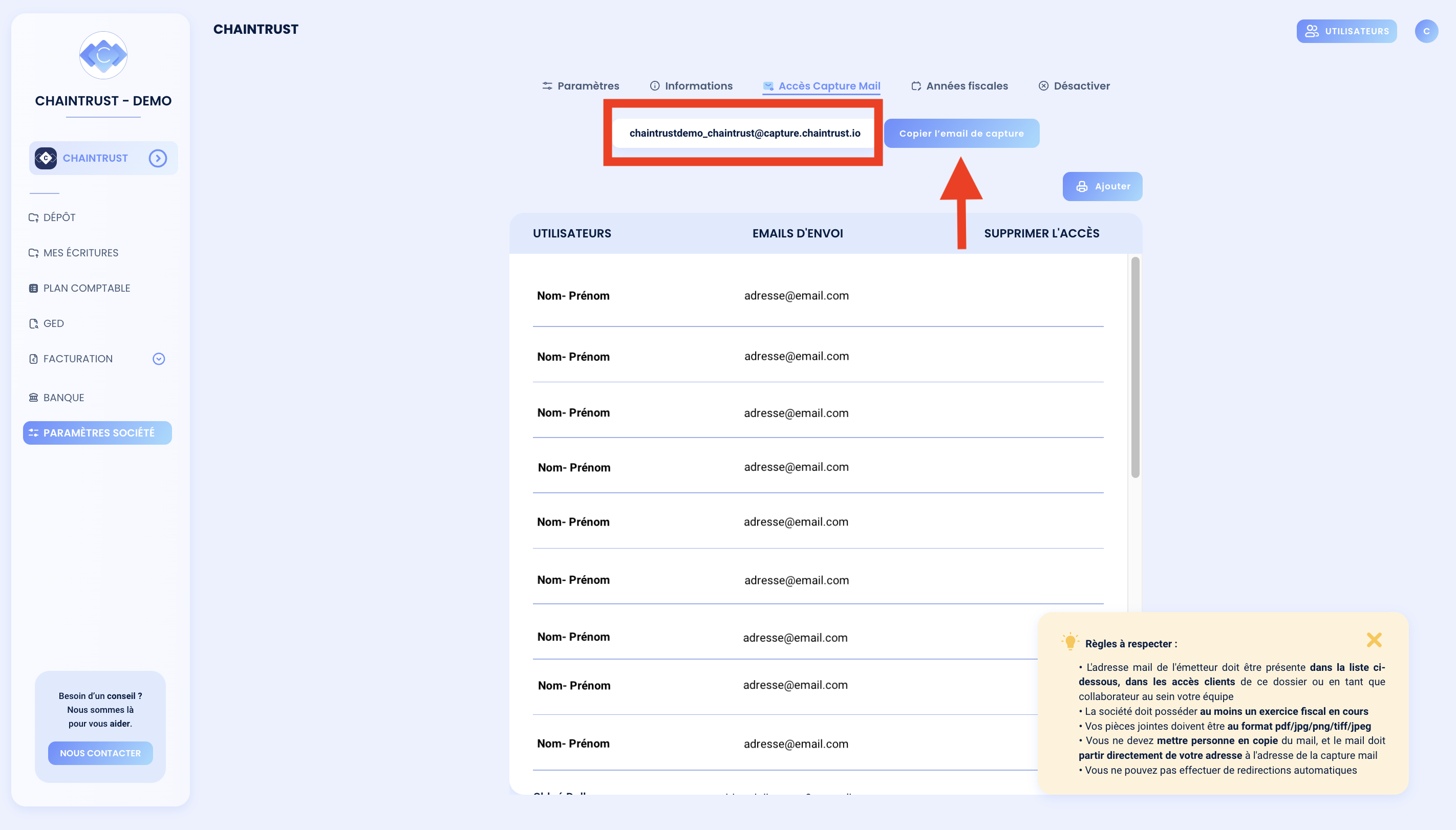
Task: Click the CHAINTRUST company icon in selector
Action: 46,158
